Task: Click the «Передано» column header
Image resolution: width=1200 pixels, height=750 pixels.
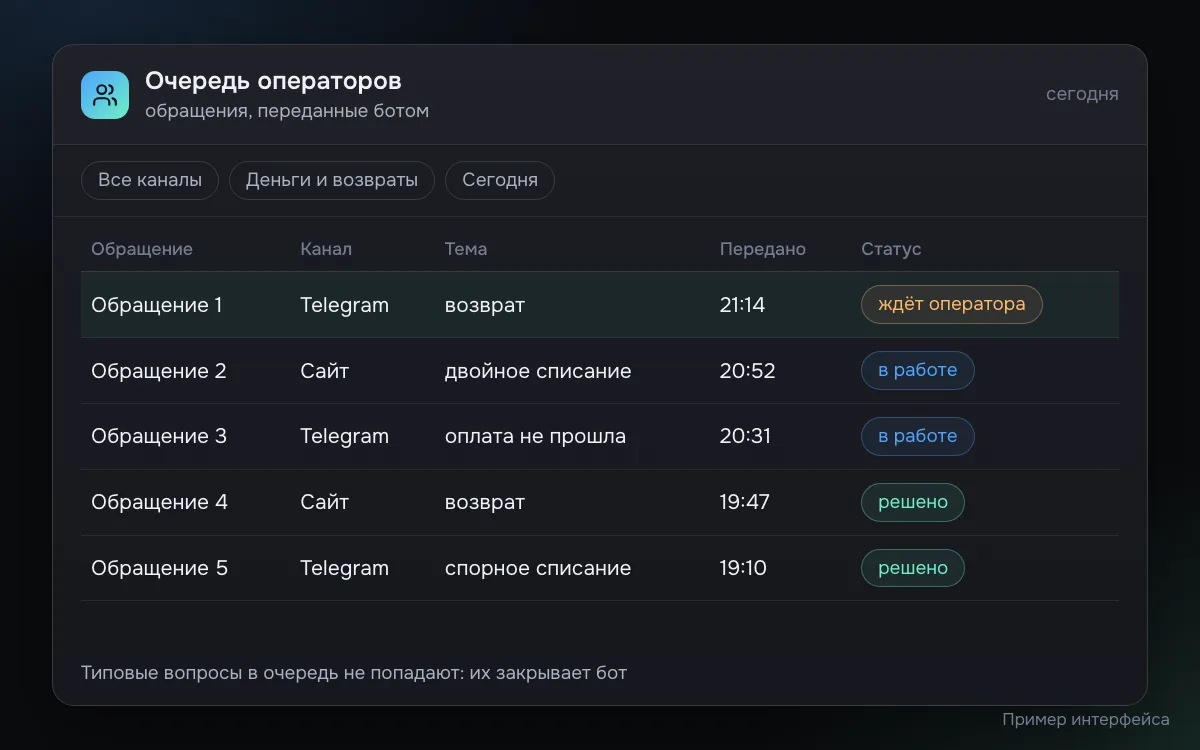Action: 763,249
